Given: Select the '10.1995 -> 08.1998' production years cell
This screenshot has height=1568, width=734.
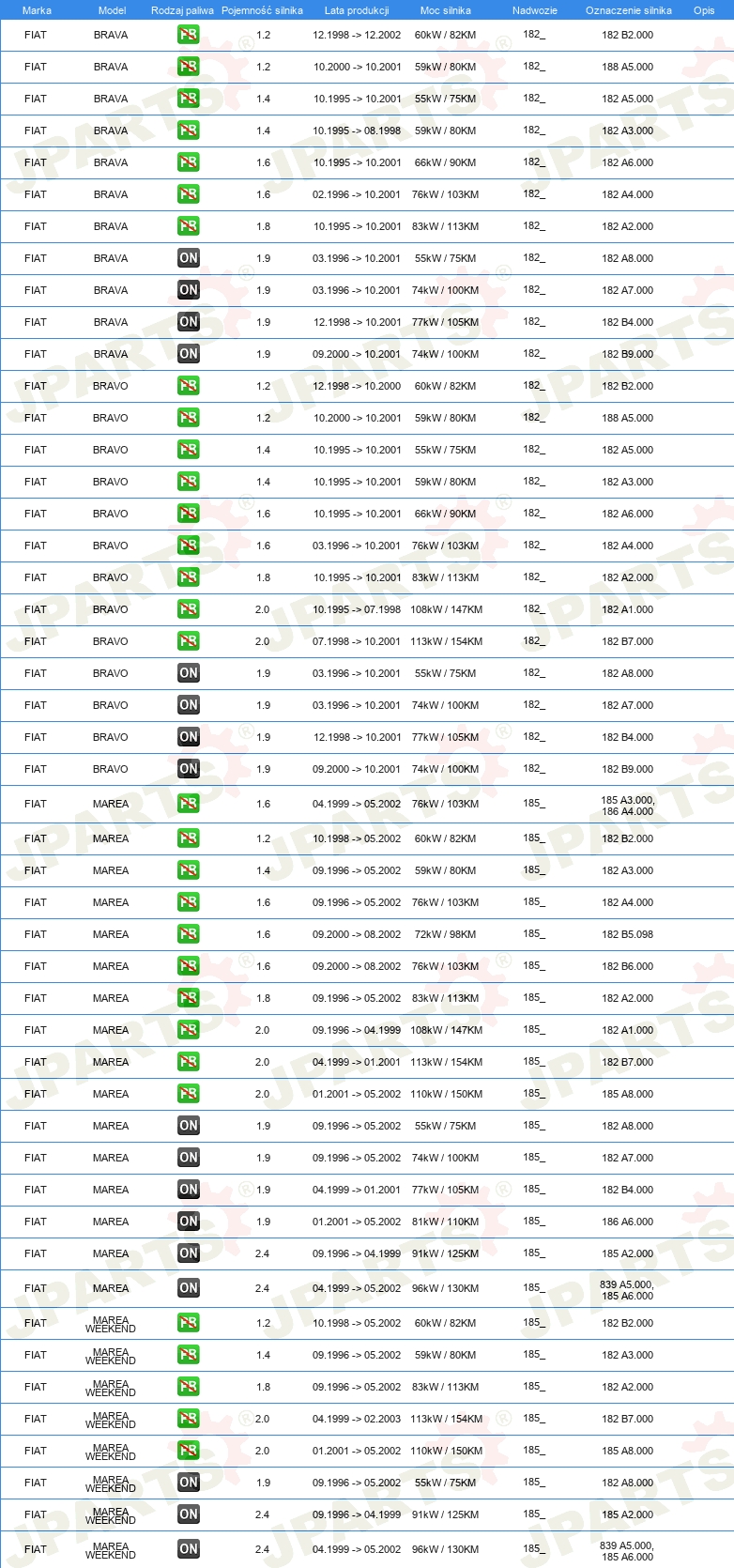Looking at the screenshot, I should [x=357, y=131].
